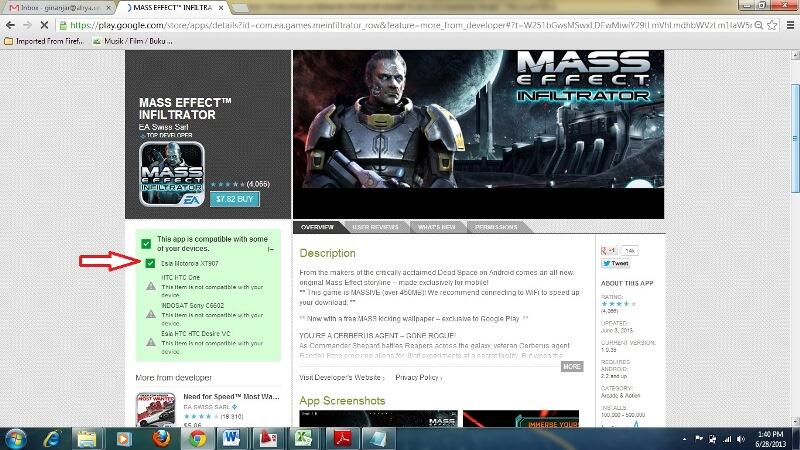The width and height of the screenshot is (800, 450).
Task: Switch to the User Reviews tab
Action: point(376,227)
